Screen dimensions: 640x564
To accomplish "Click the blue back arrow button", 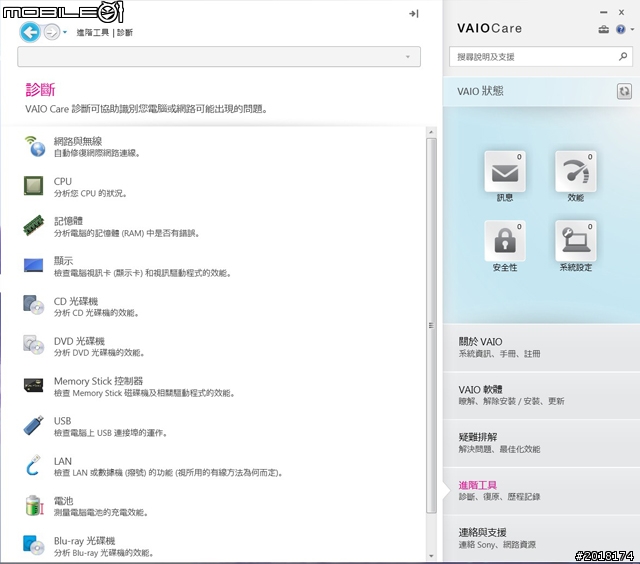I will (30, 32).
